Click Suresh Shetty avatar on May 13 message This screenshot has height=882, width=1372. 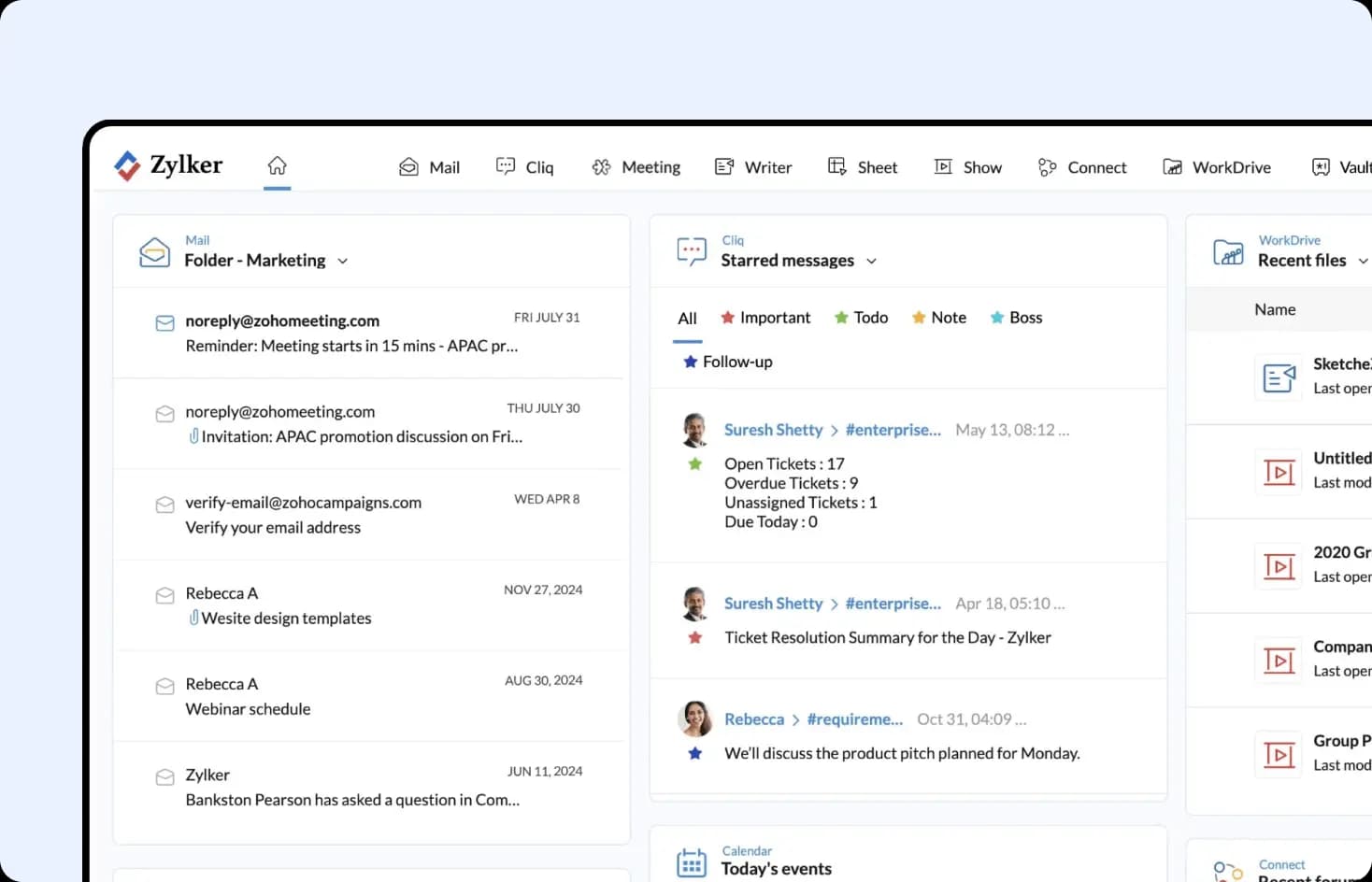(693, 430)
